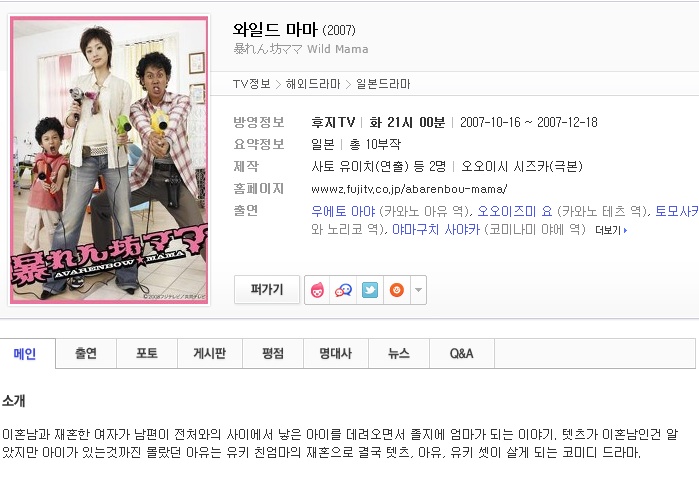Viewport: 699px width, 494px height.
Task: Open actor link 오오이즈미 요
Action: pyautogui.click(x=515, y=211)
